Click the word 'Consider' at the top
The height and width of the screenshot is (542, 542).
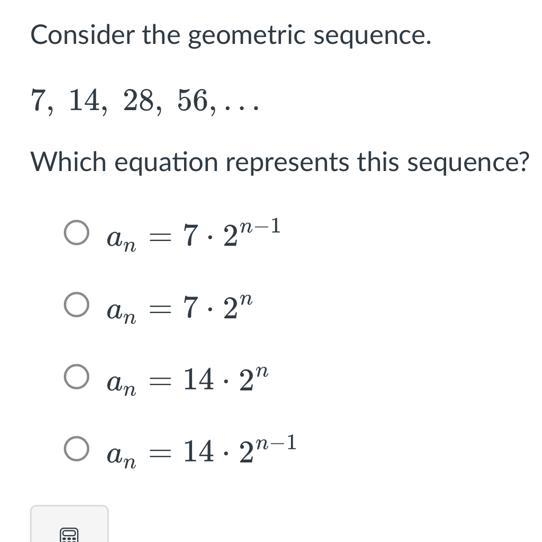pos(83,35)
